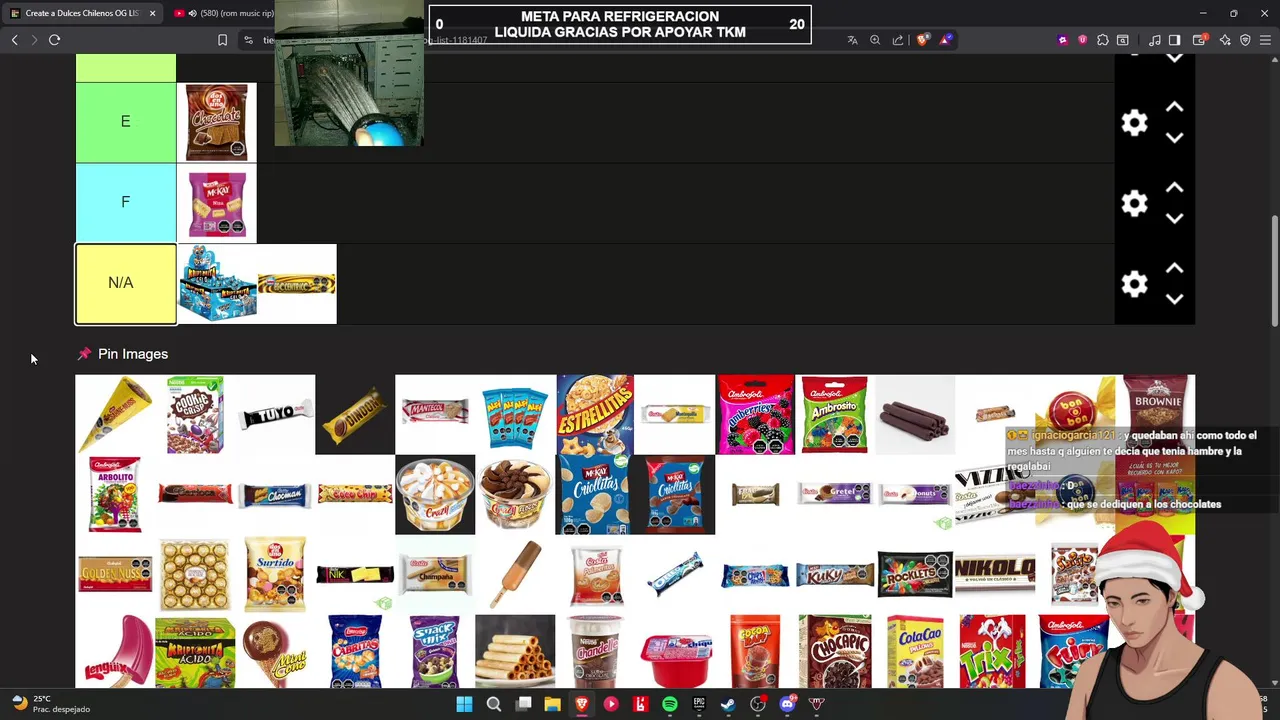Open Steam from the taskbar
This screenshot has height=720, width=1280.
pyautogui.click(x=728, y=704)
